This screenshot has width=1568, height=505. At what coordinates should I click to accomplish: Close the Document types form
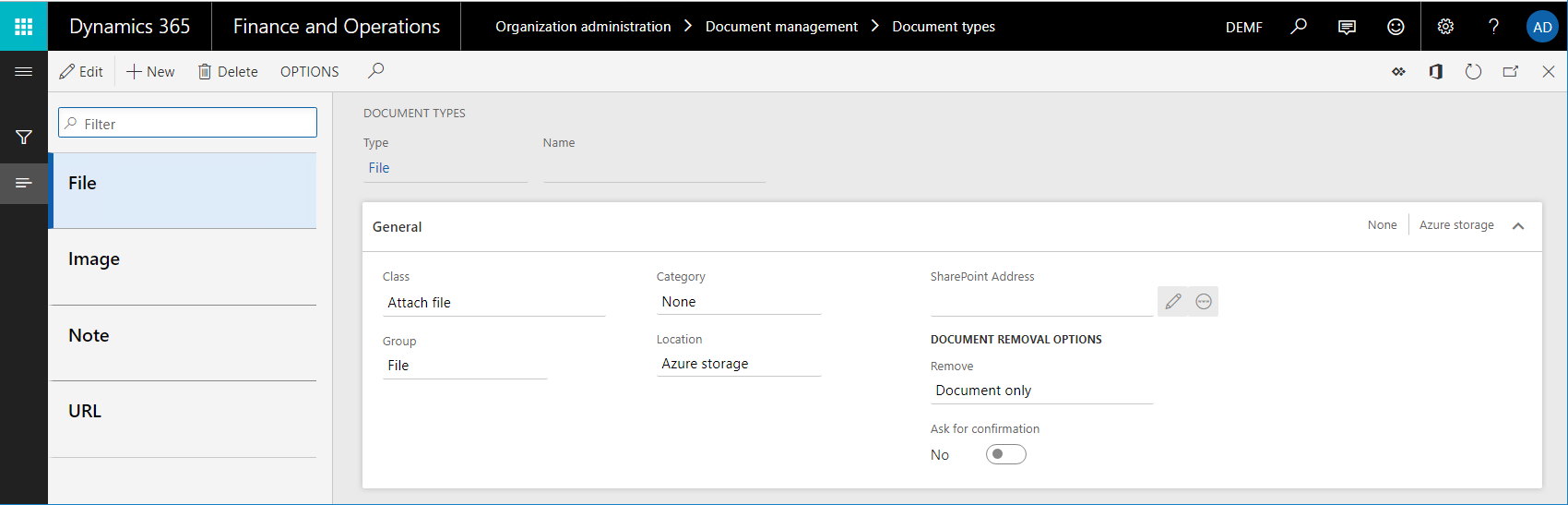1549,71
